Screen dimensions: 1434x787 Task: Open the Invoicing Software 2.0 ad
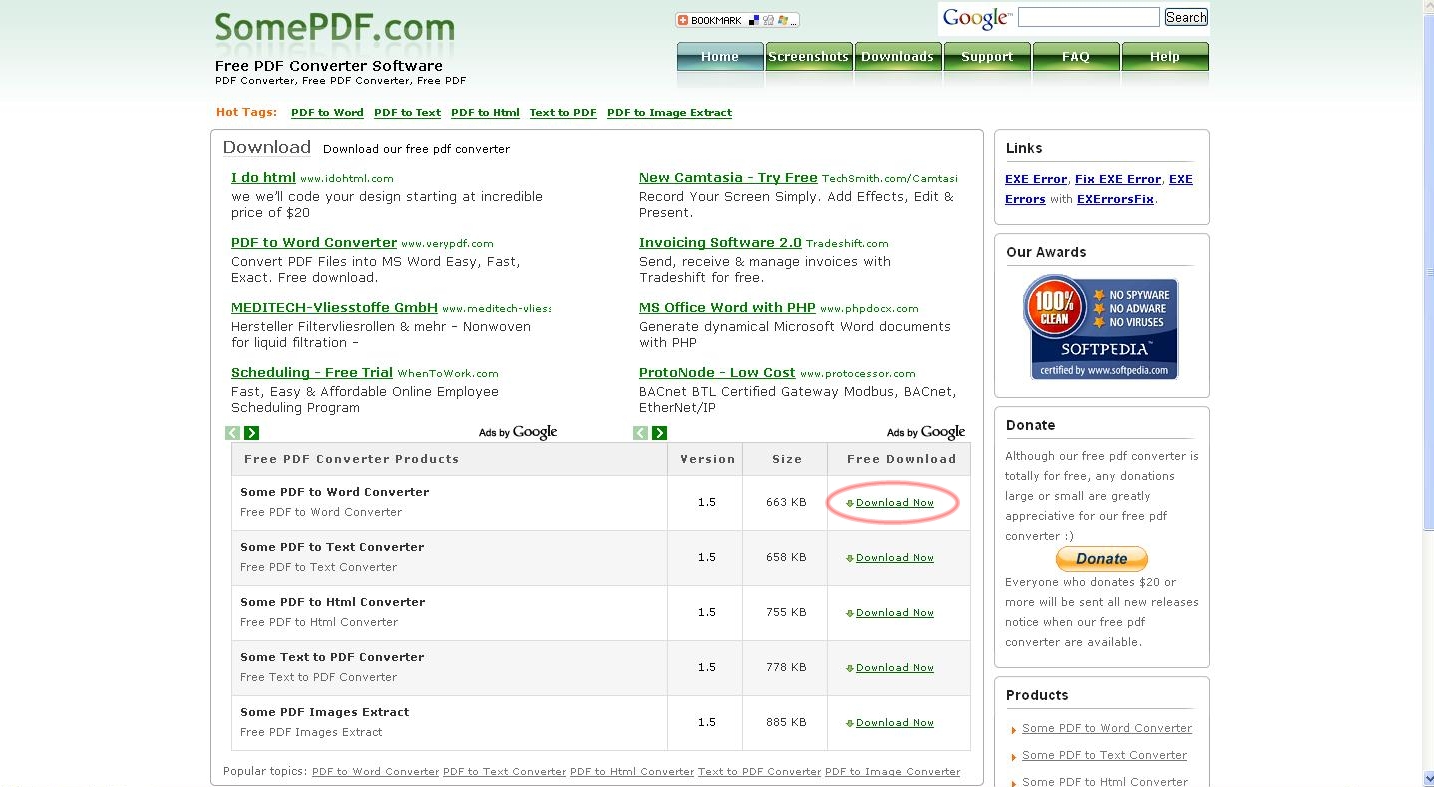pyautogui.click(x=720, y=243)
